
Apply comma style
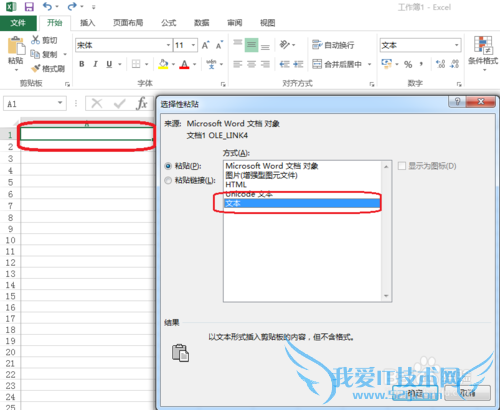click(x=422, y=63)
